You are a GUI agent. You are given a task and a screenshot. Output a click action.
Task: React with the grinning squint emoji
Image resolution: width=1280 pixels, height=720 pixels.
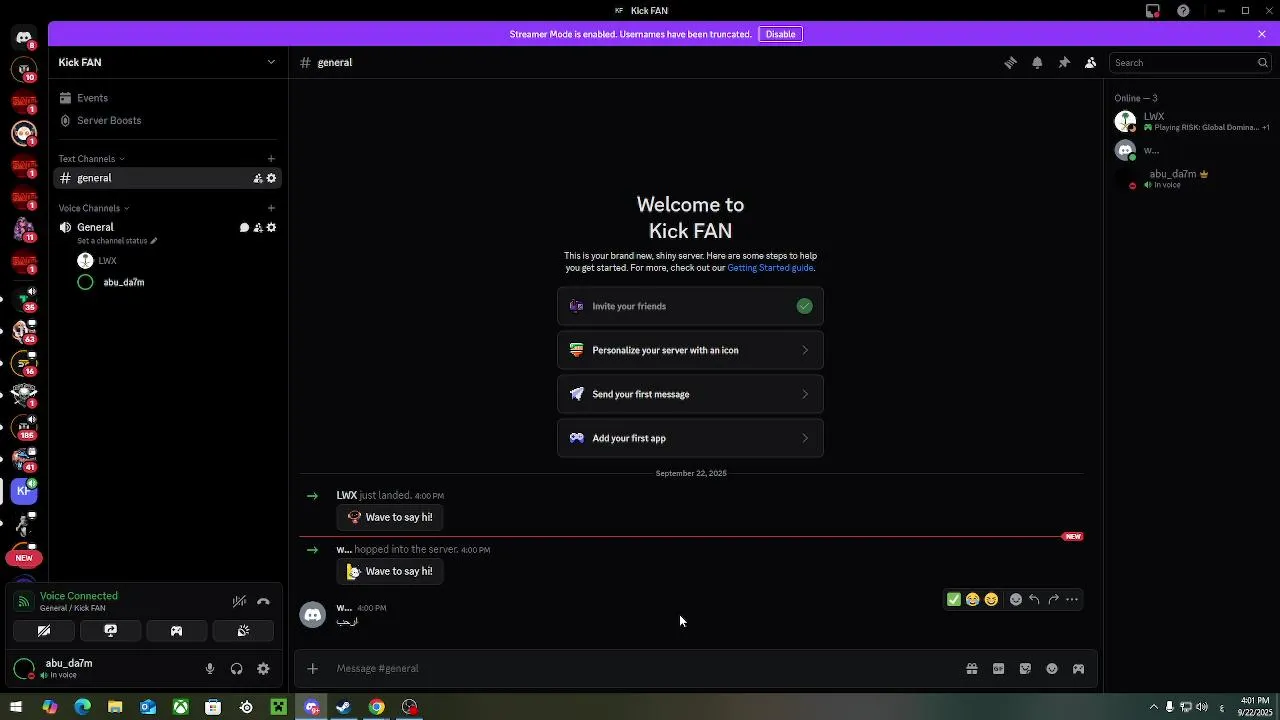(x=991, y=600)
